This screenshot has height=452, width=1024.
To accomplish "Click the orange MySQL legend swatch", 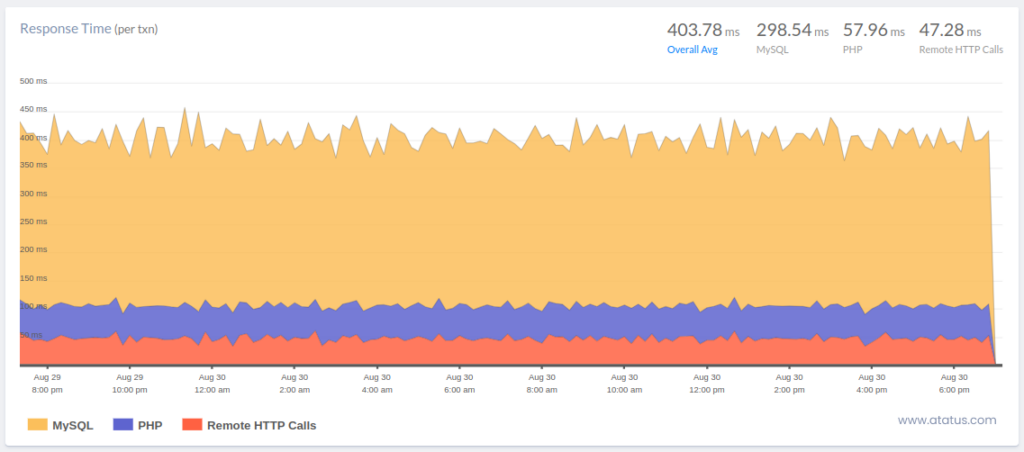I will coord(36,425).
